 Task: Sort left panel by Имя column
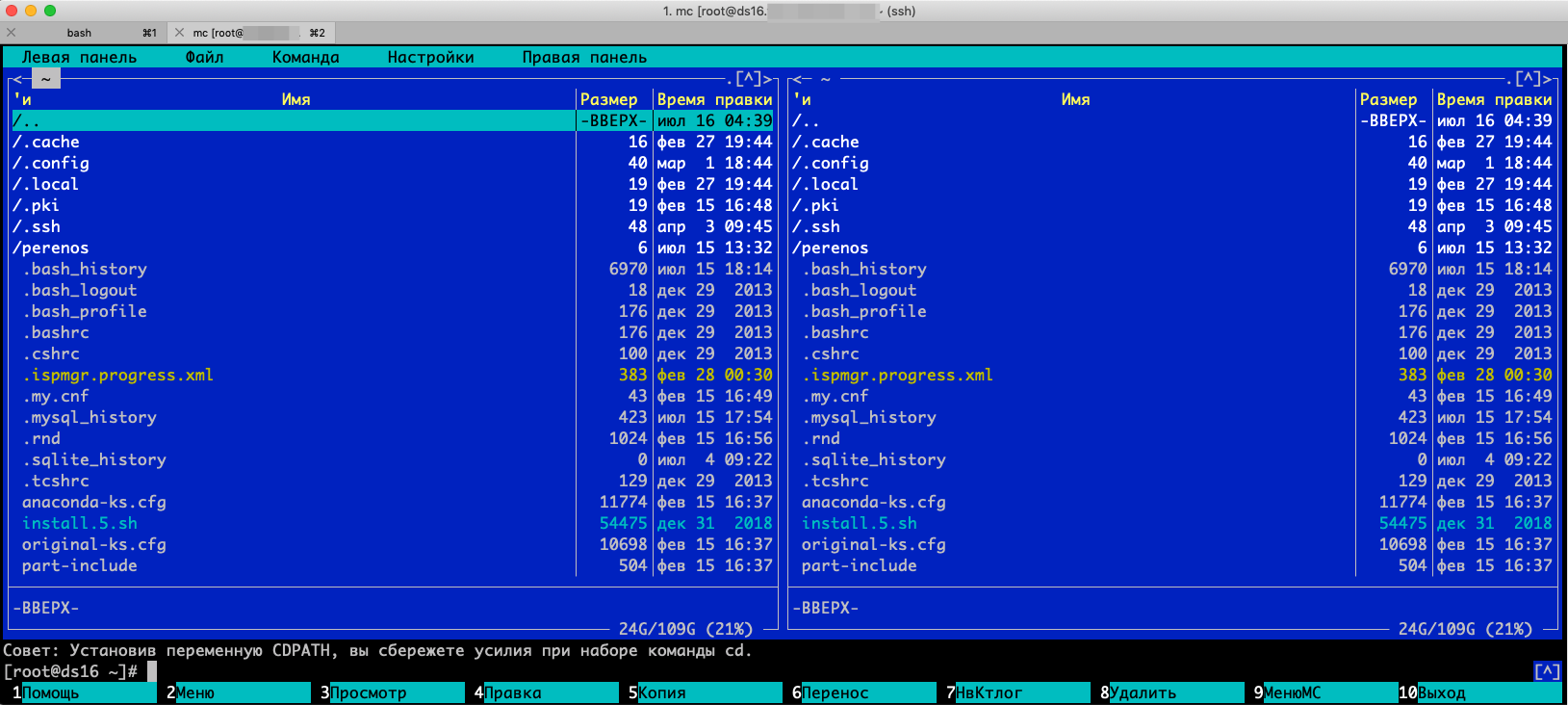pyautogui.click(x=296, y=99)
